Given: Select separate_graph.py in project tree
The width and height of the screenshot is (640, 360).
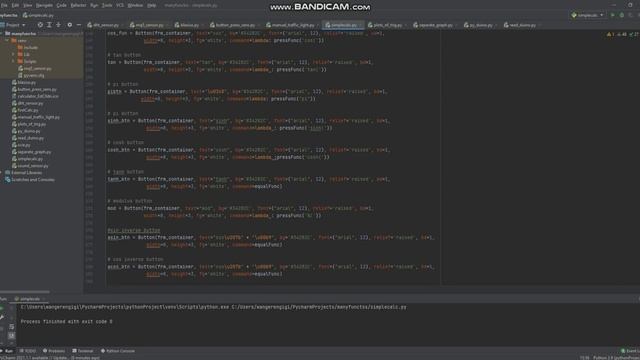Looking at the screenshot, I should (x=31, y=152).
